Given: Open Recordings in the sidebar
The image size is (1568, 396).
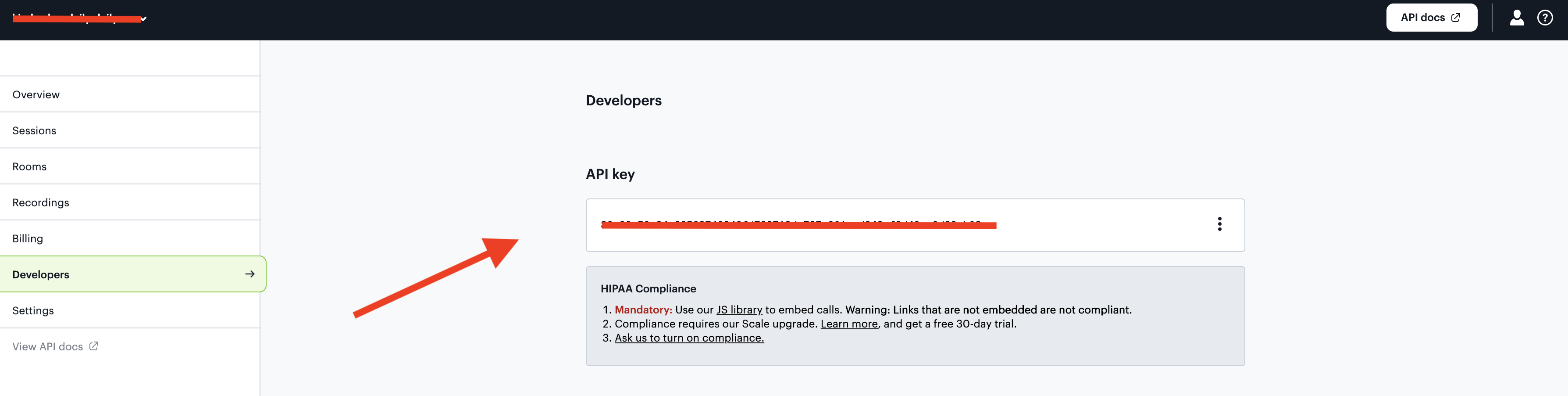Looking at the screenshot, I should click(x=130, y=202).
